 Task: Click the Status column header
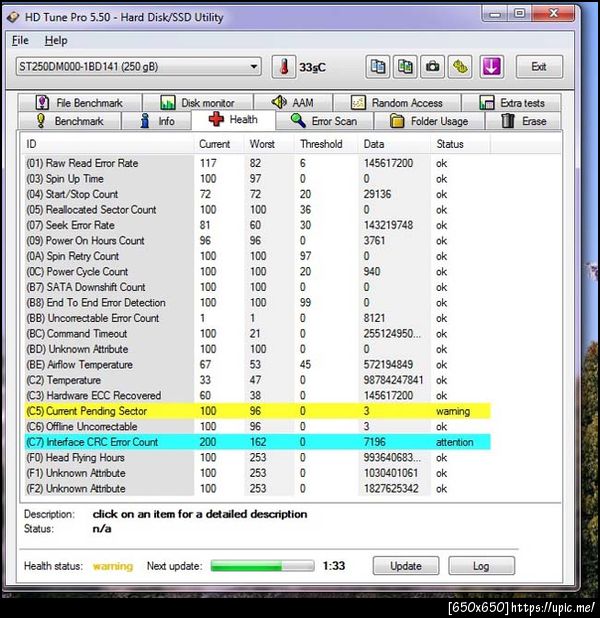tap(460, 144)
